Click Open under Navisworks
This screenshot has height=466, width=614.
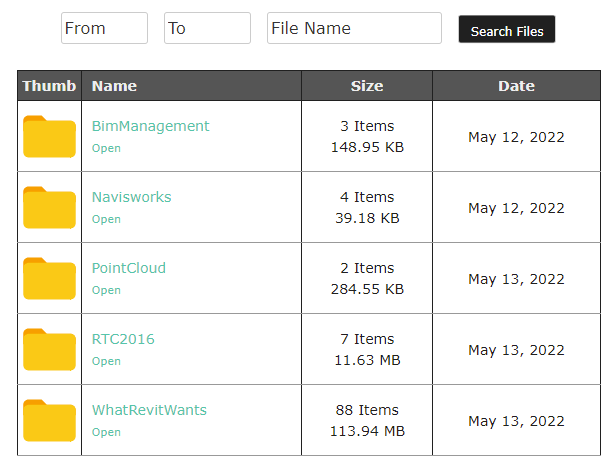point(106,219)
